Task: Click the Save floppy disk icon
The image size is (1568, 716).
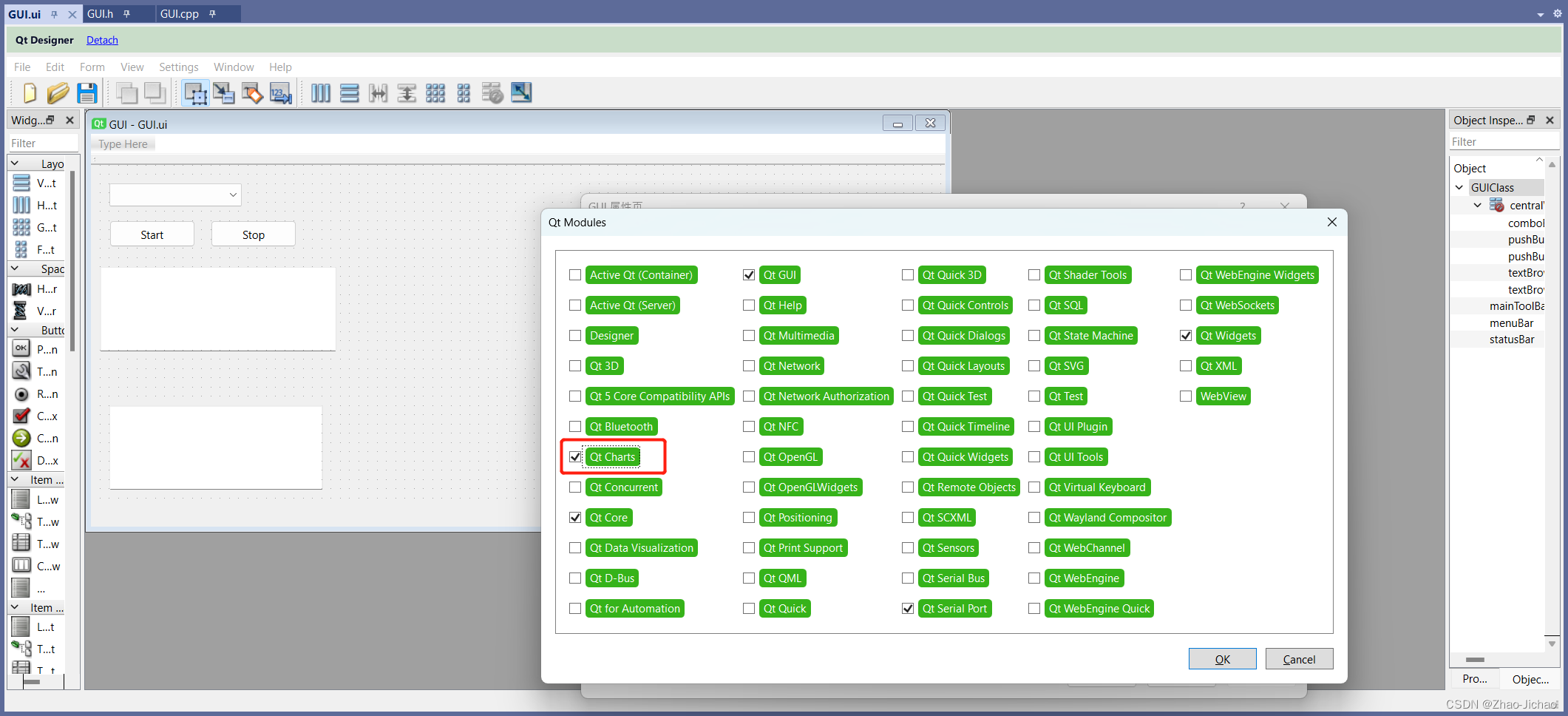Action: click(x=87, y=93)
